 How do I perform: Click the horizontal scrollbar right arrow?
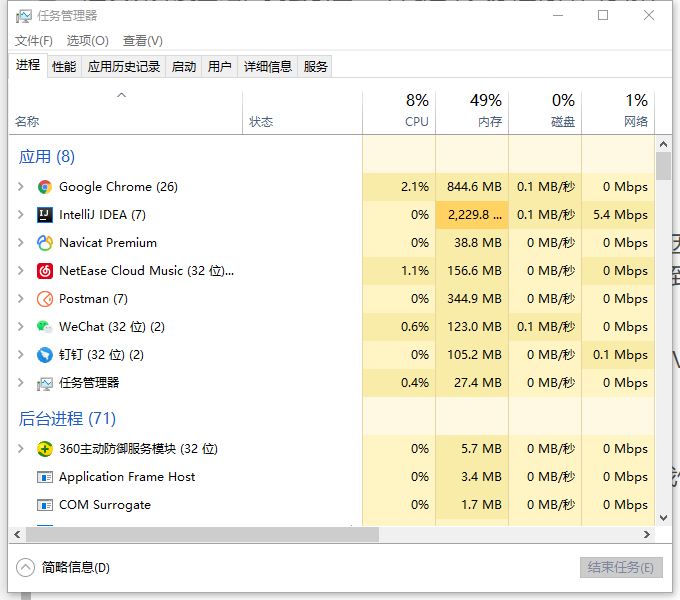pos(647,535)
